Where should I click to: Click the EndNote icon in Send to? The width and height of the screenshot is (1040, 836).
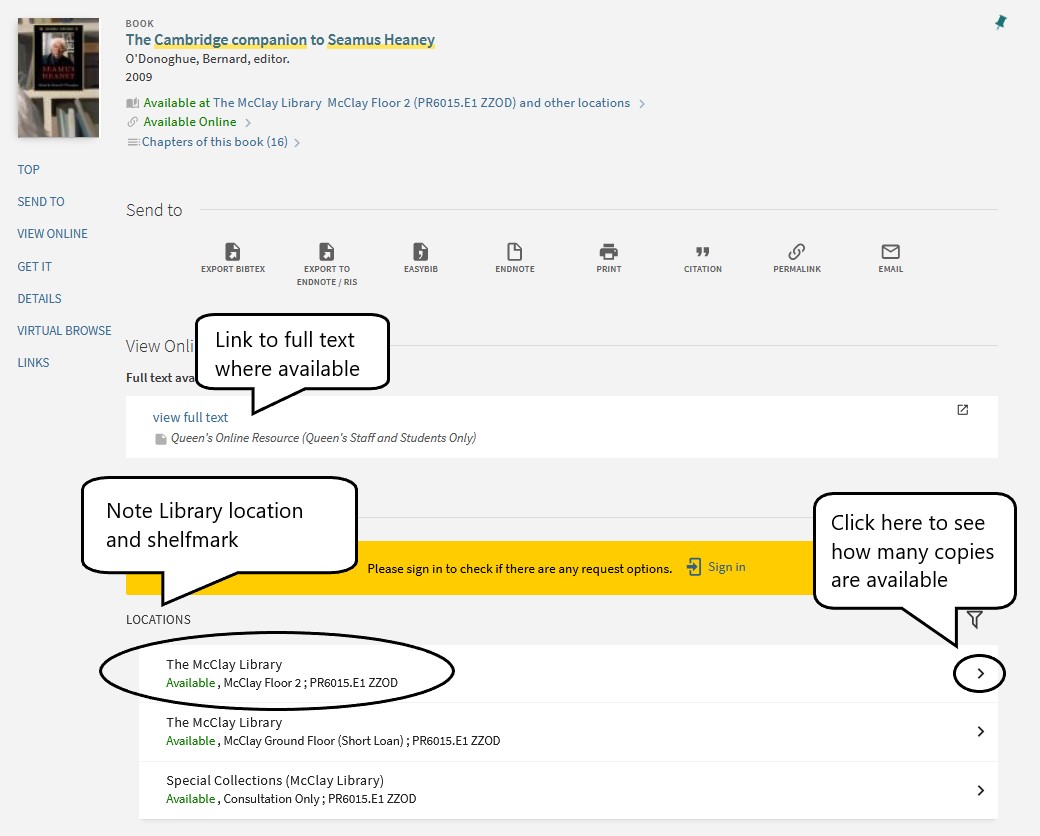tap(514, 252)
